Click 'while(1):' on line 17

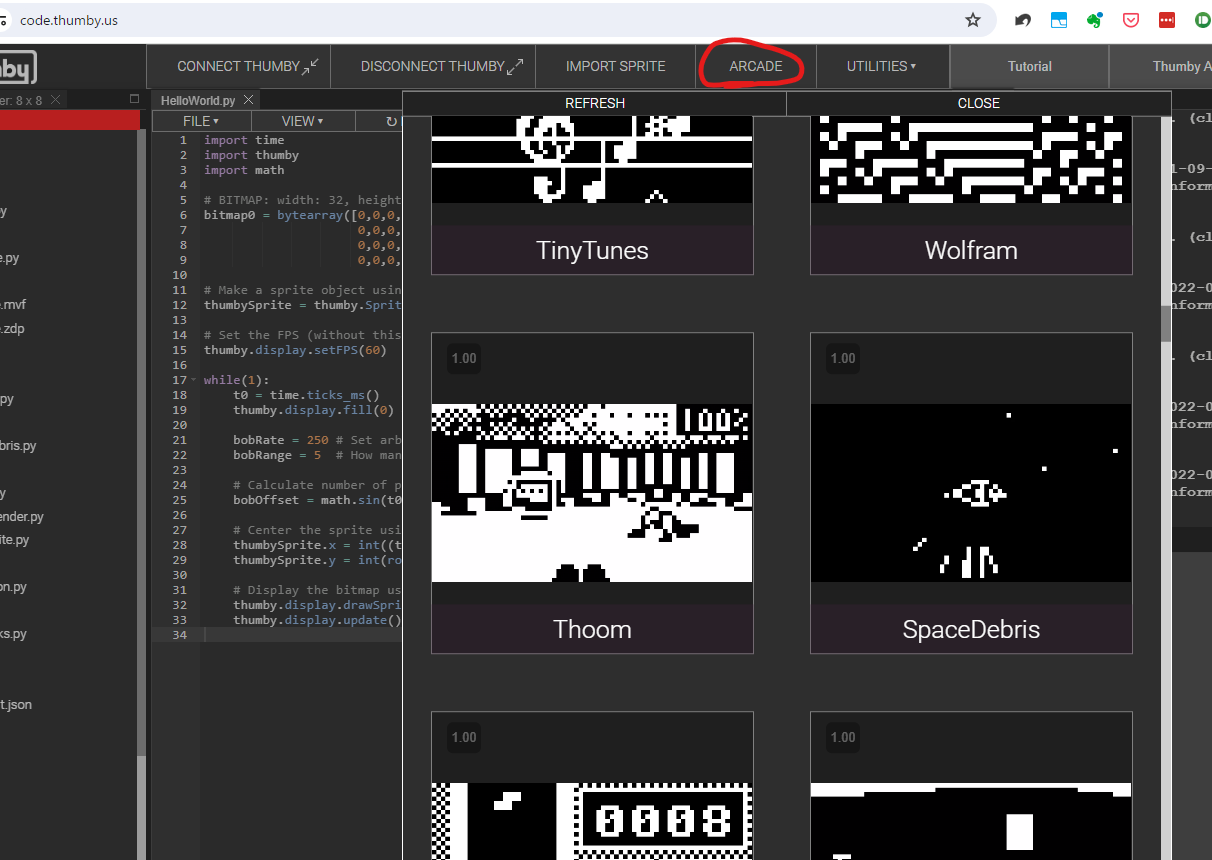tap(237, 380)
